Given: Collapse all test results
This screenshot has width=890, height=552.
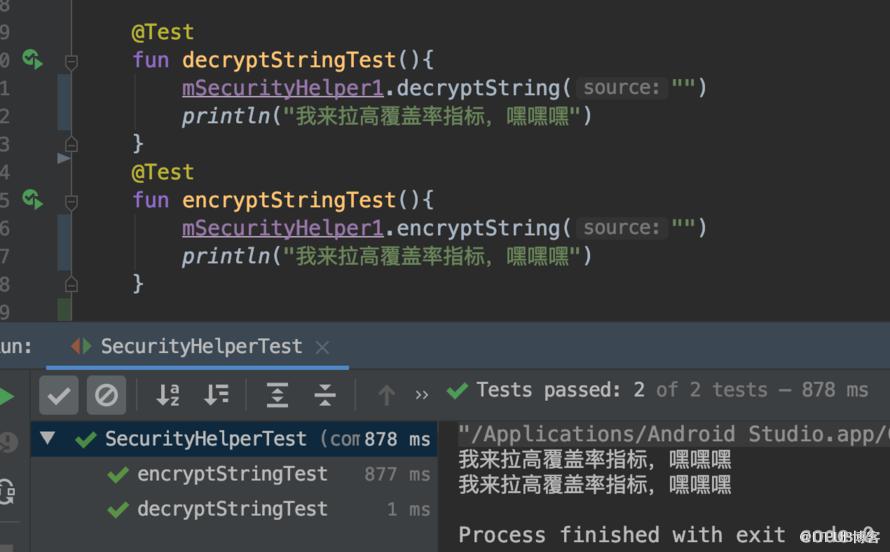Looking at the screenshot, I should pyautogui.click(x=325, y=395).
